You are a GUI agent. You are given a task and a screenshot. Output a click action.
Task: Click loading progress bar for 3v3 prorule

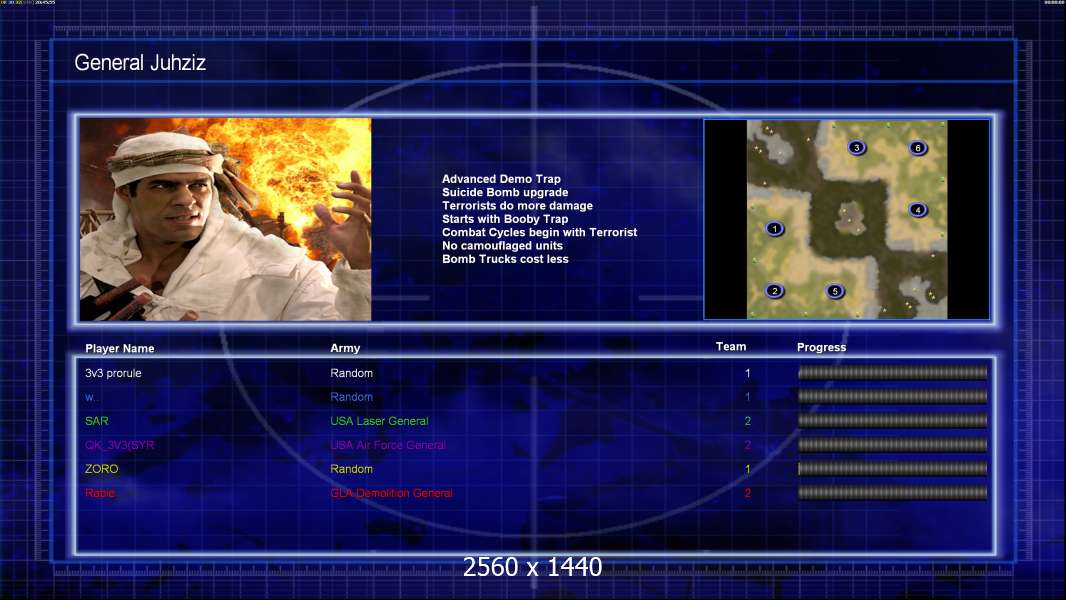[893, 372]
